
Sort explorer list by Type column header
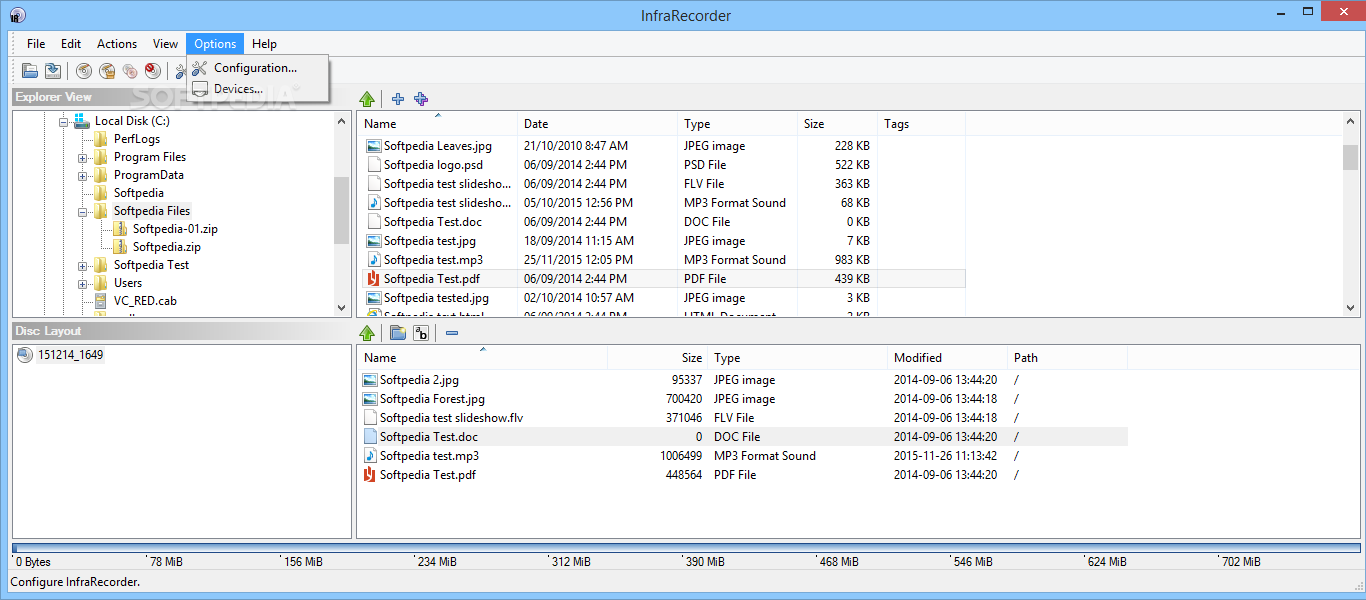point(738,124)
